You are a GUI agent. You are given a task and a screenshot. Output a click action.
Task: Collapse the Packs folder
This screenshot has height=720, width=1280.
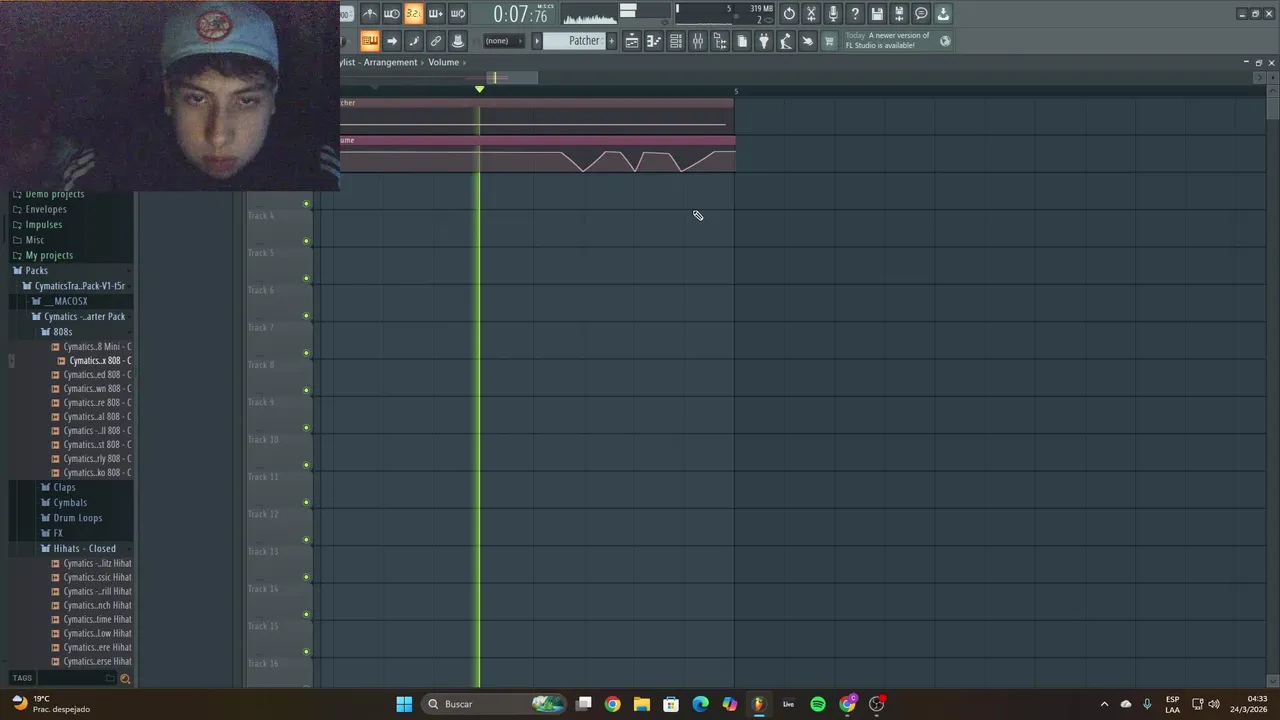tap(36, 270)
